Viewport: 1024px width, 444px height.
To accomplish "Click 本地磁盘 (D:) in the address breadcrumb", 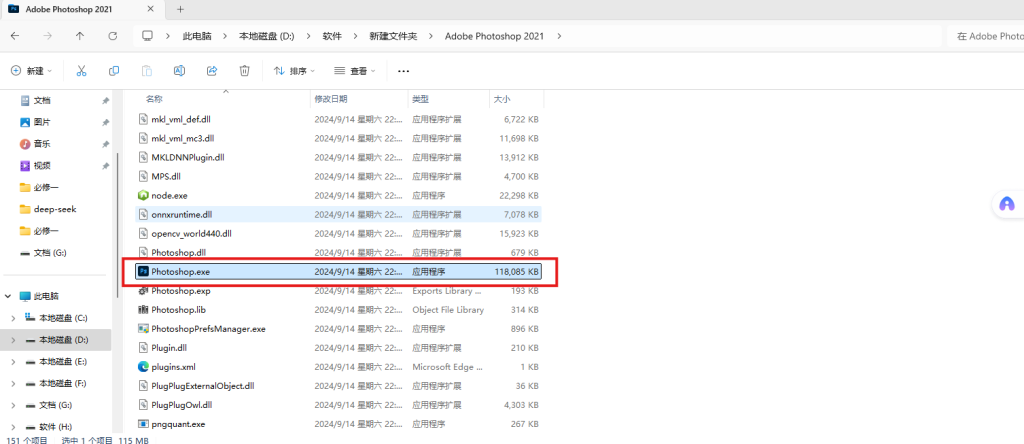I will (x=266, y=36).
